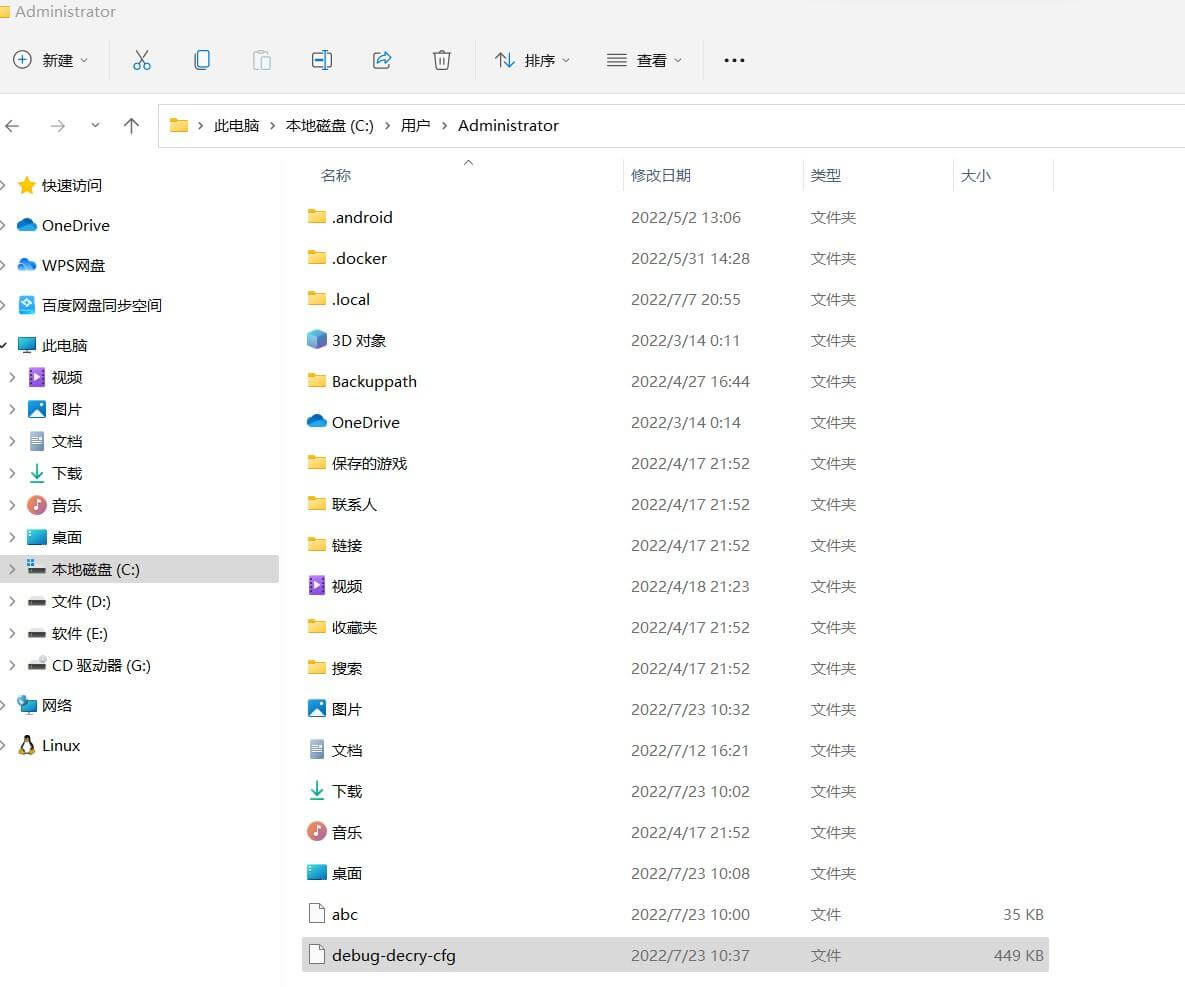Select the debug-decry-cfg file
This screenshot has width=1185, height=987.
click(395, 955)
